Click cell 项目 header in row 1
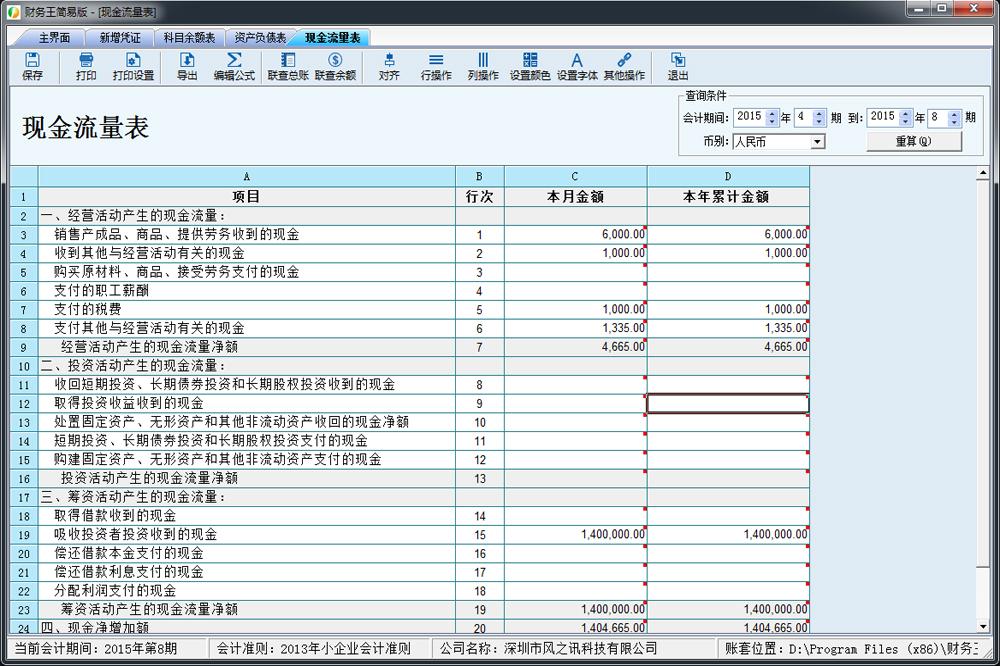This screenshot has width=1000, height=666. (247, 196)
